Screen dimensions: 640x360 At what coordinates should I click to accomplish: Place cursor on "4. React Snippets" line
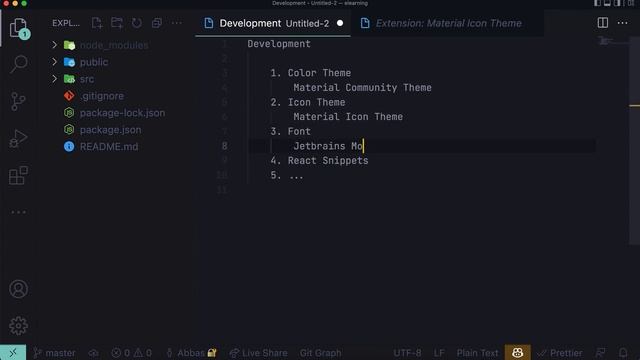[x=319, y=161]
